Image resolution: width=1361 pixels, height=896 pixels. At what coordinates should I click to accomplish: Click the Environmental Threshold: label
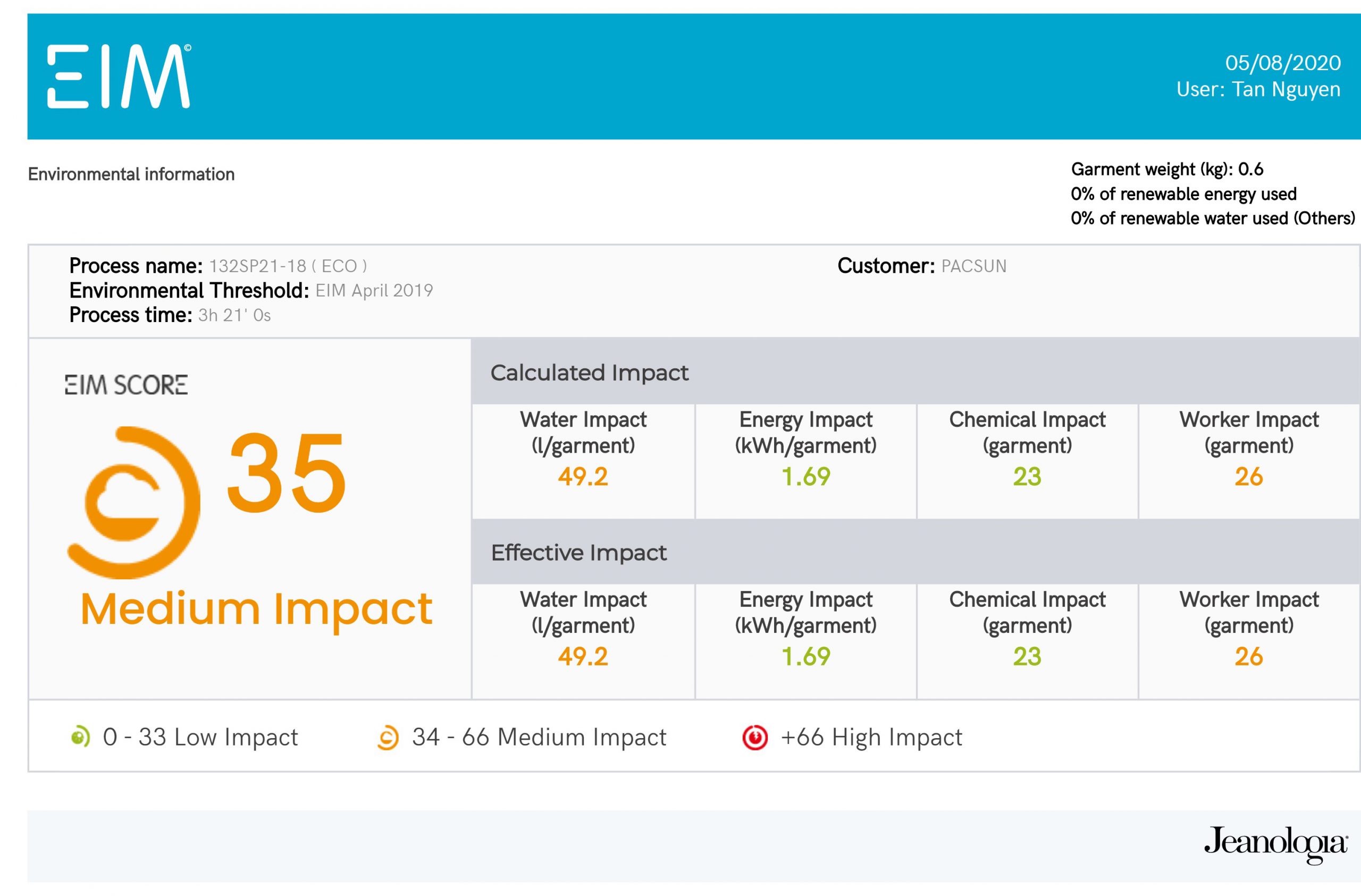(189, 291)
